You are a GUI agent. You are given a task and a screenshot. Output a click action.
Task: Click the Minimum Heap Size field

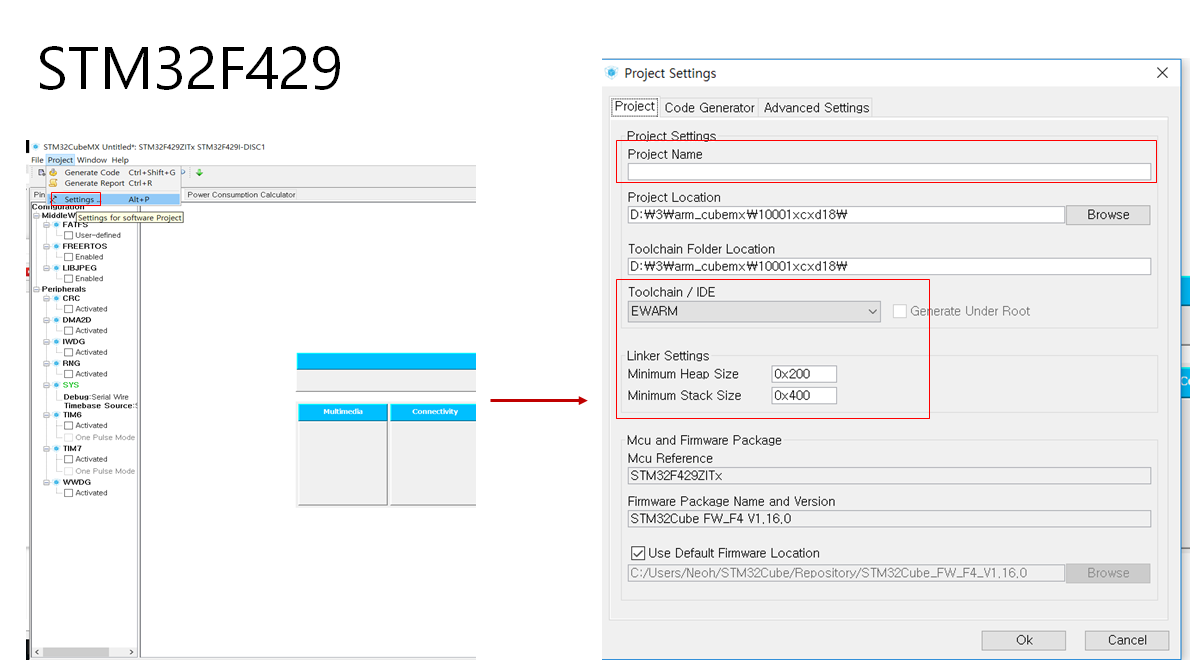click(804, 374)
